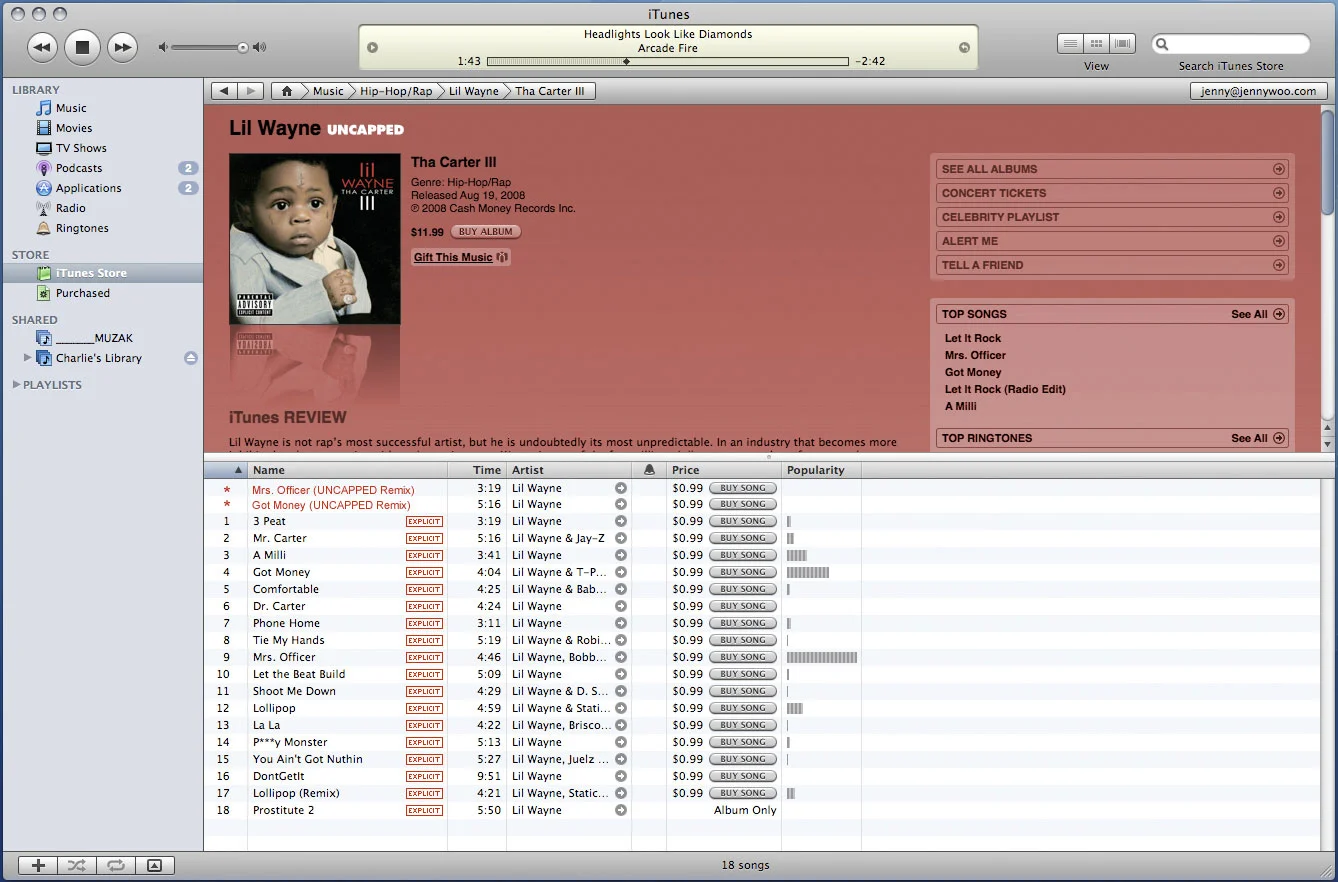The width and height of the screenshot is (1338, 882).
Task: Open jenny@jennywoo.com account button
Action: [x=1259, y=91]
